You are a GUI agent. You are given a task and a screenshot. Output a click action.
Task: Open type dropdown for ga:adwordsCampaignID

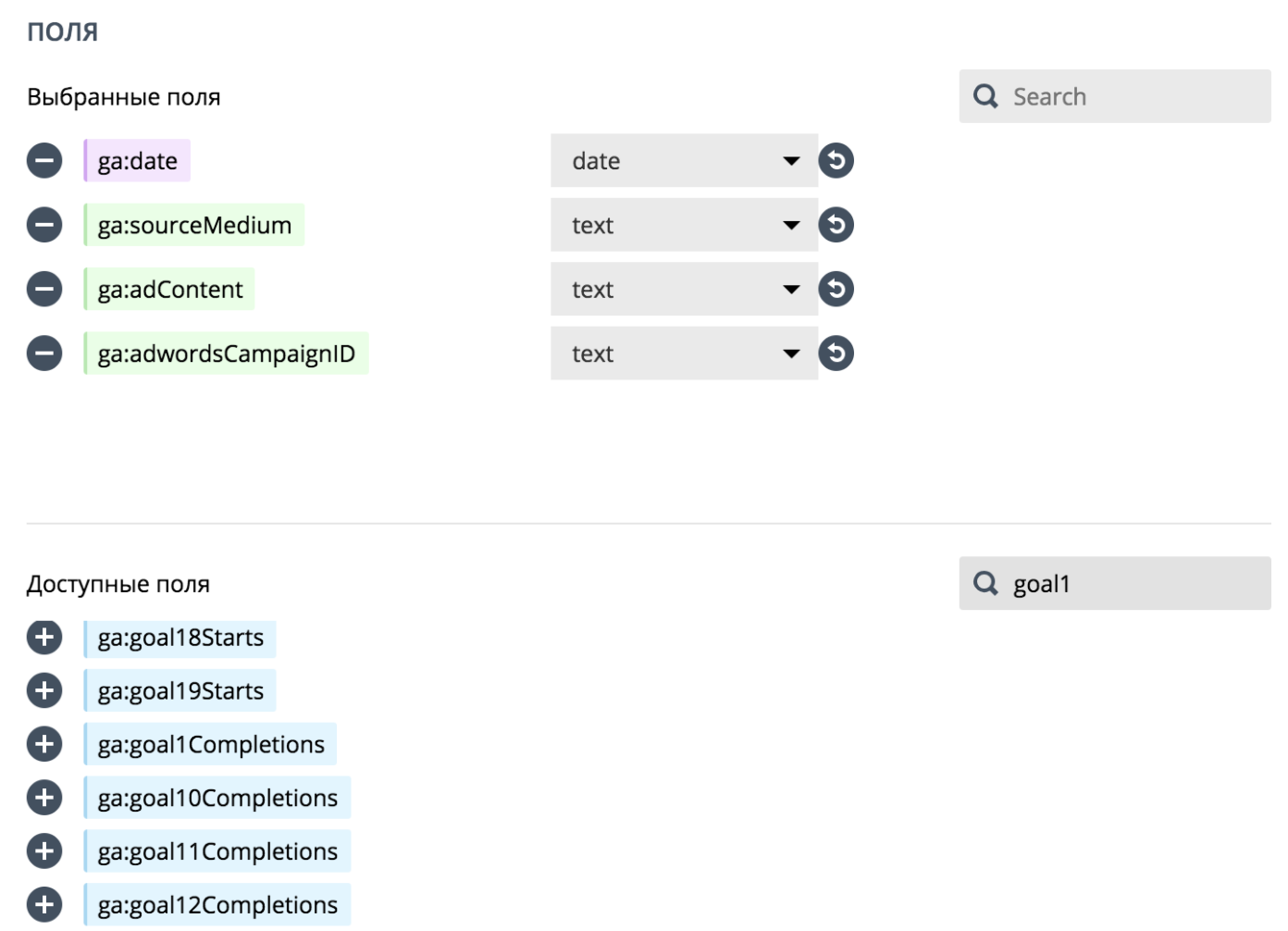pos(683,354)
